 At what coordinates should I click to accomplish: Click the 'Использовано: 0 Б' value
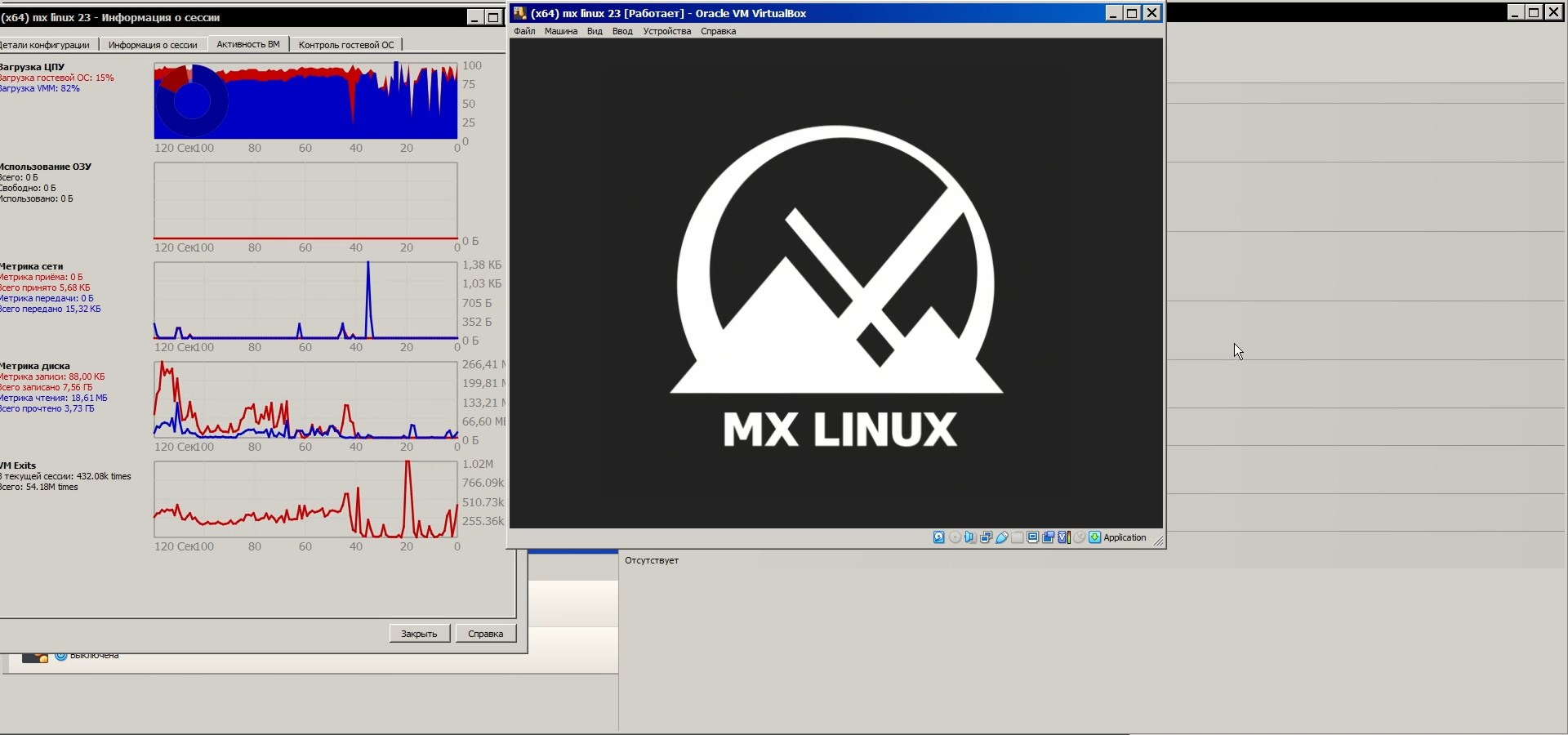coord(37,198)
